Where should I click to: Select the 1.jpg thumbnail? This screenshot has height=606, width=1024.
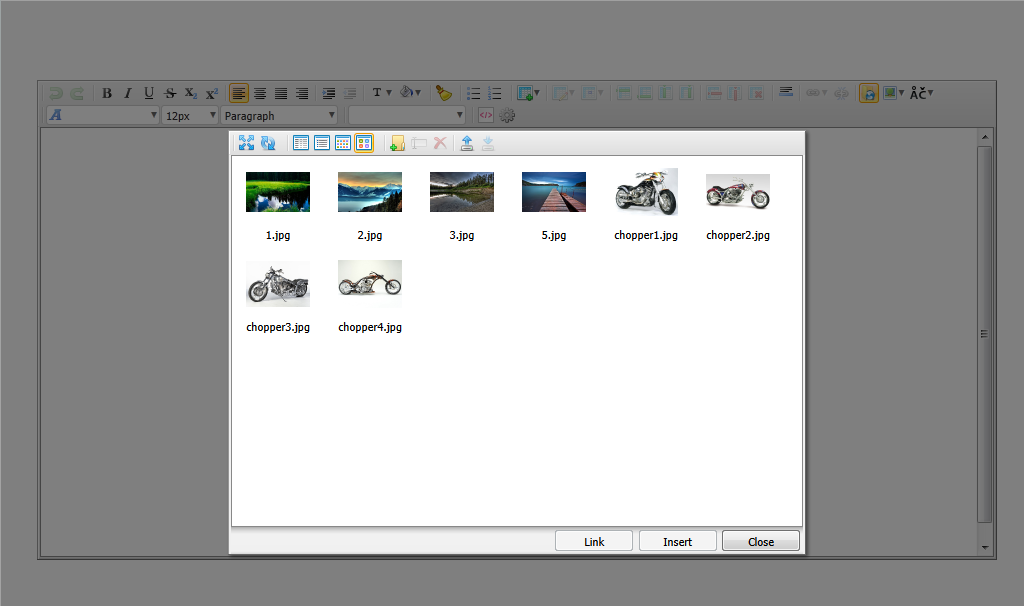[x=278, y=192]
